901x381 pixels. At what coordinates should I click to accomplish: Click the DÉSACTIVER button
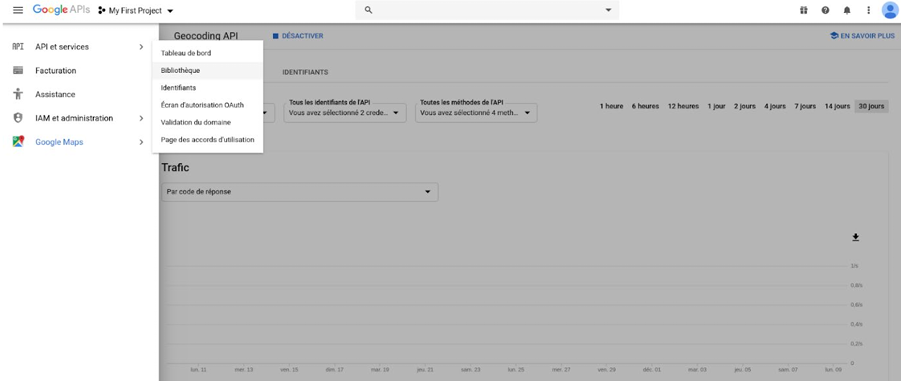298,36
